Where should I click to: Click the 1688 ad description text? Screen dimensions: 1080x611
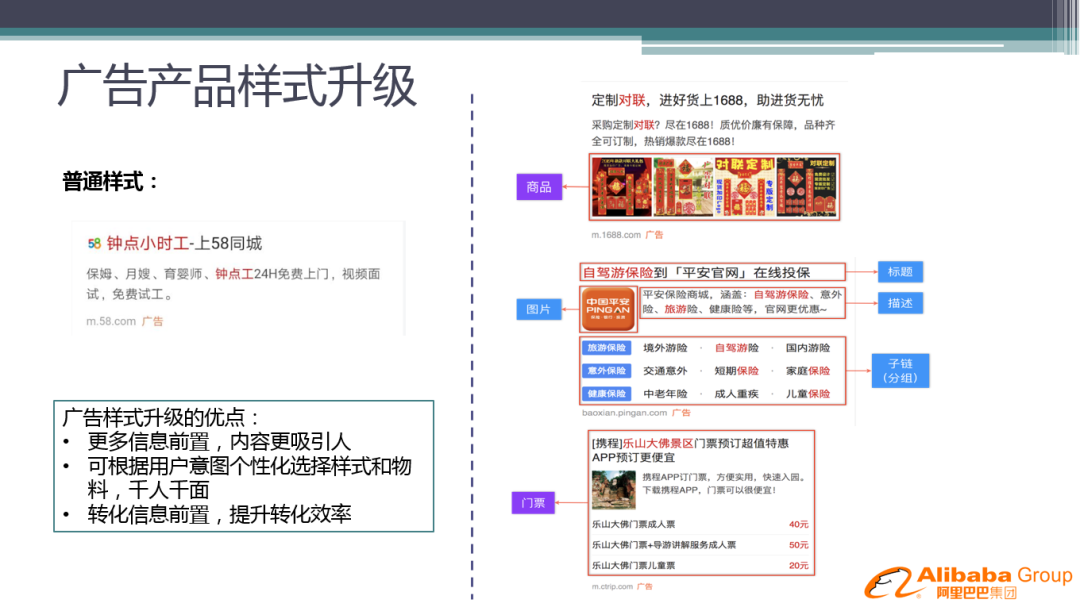(713, 133)
